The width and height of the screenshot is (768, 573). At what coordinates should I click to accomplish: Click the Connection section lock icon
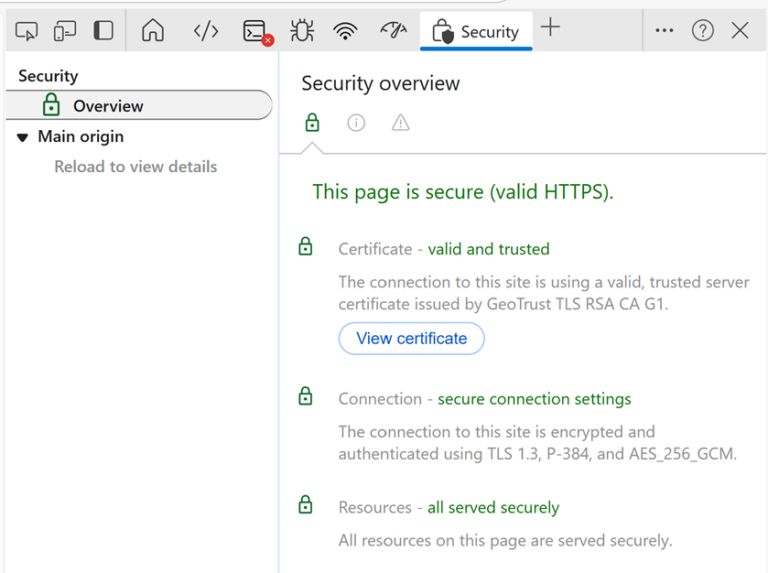point(306,396)
